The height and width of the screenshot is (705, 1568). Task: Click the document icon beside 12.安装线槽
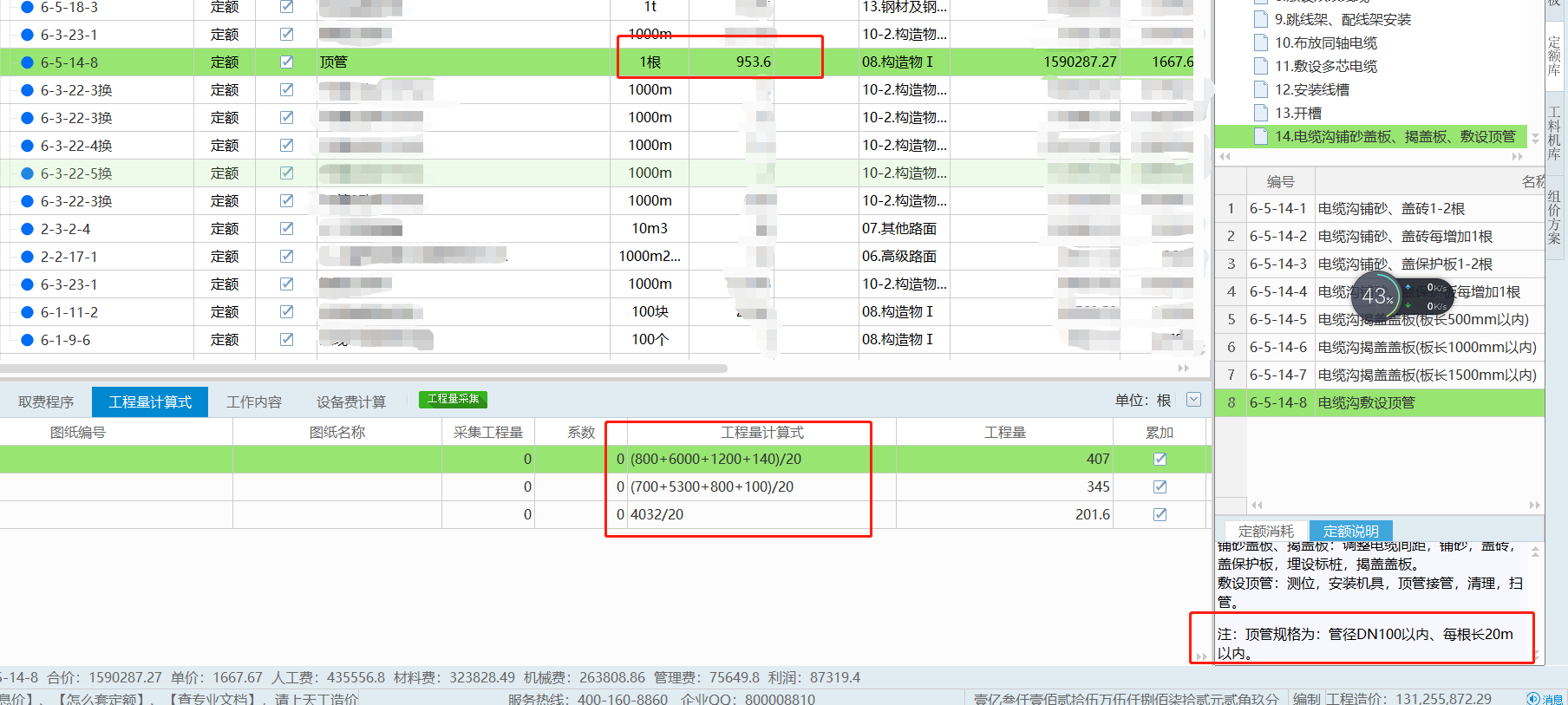pyautogui.click(x=1261, y=89)
